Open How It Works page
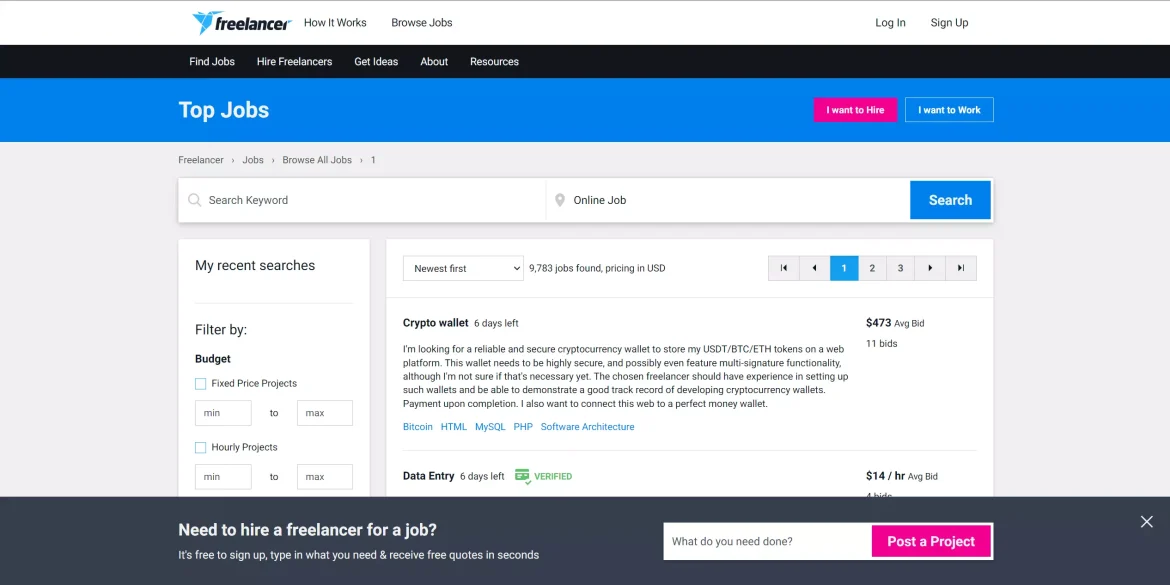Screen dimensions: 1170x585 click(335, 22)
